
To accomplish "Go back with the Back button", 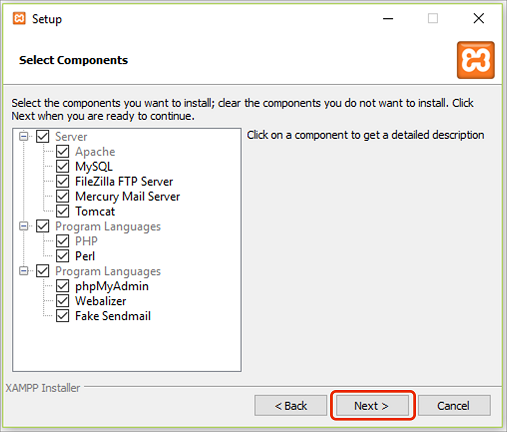I will click(x=290, y=406).
